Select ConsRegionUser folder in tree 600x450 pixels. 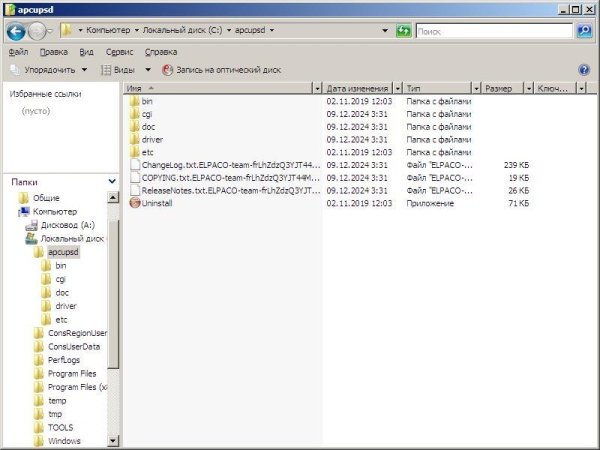point(77,333)
